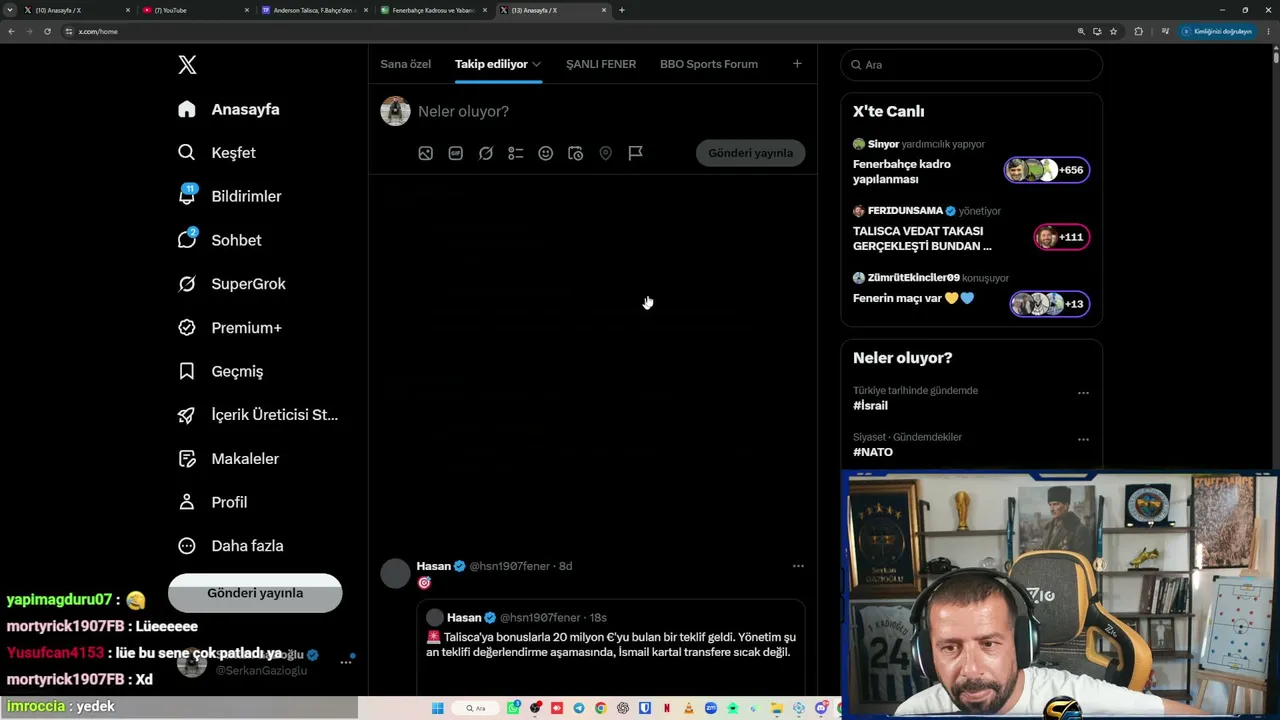Click the composer Gönderi yayınla button

751,153
